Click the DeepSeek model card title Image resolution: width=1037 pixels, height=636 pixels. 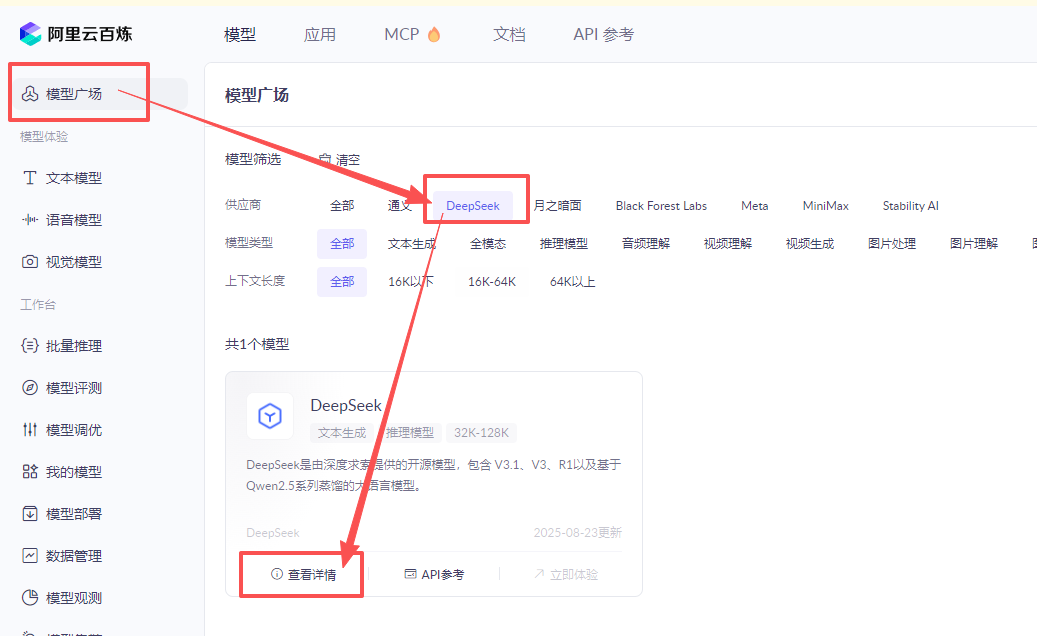point(346,405)
